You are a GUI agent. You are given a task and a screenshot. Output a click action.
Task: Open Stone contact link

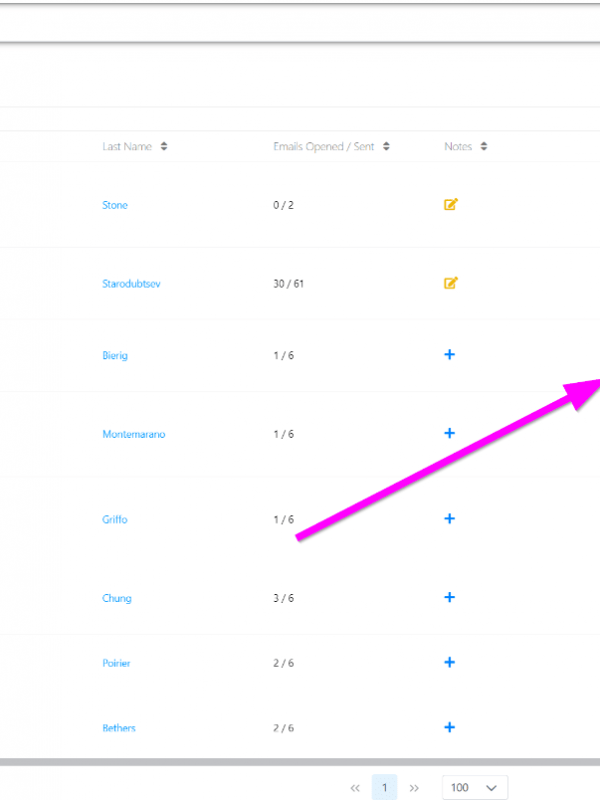click(x=115, y=205)
